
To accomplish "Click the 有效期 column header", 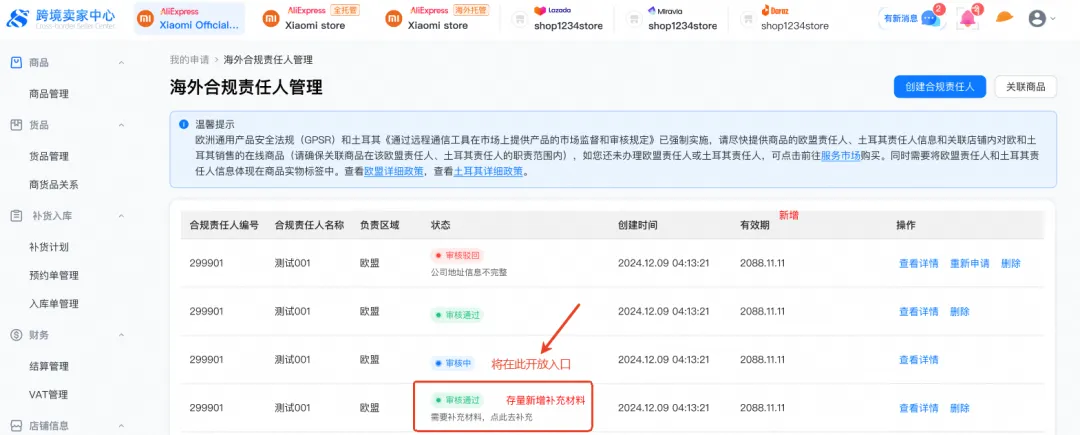I will click(755, 225).
